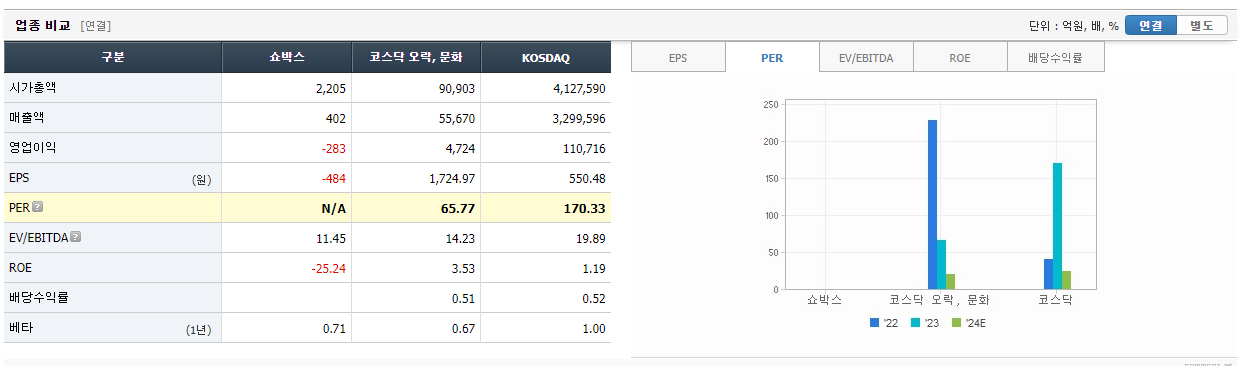This screenshot has height=366, width=1242.
Task: Click the KOSDAQ operating profit 110,716
Action: [x=585, y=149]
